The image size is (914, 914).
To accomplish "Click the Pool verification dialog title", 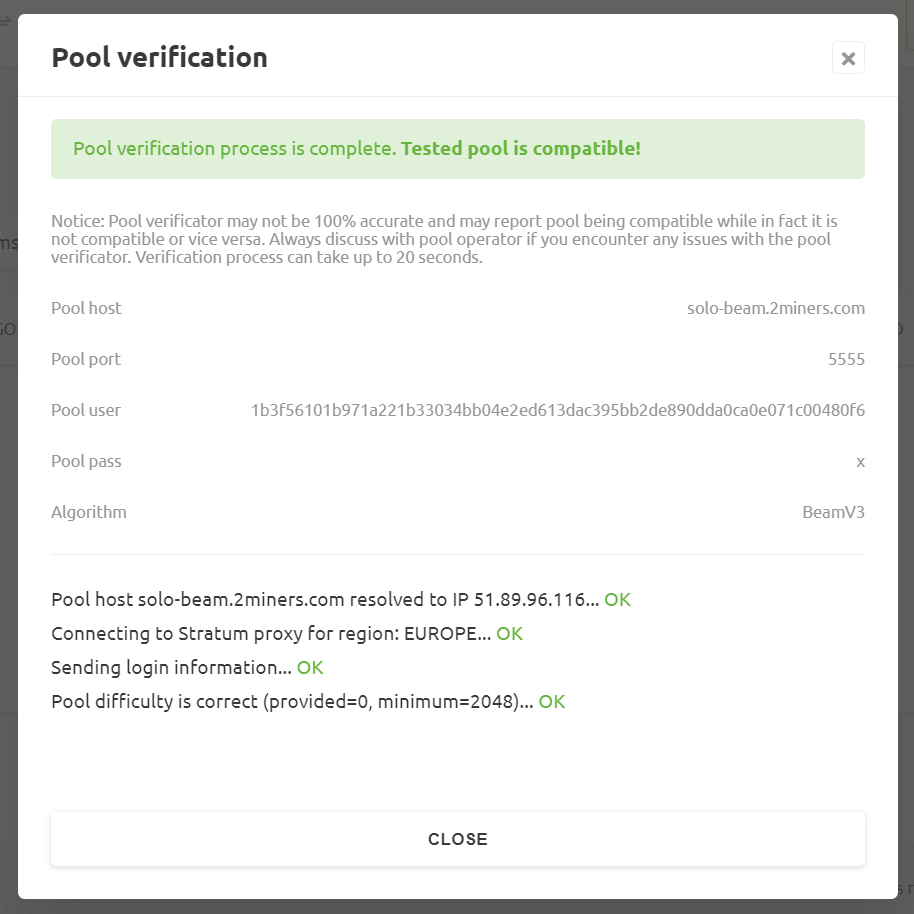I will (159, 57).
